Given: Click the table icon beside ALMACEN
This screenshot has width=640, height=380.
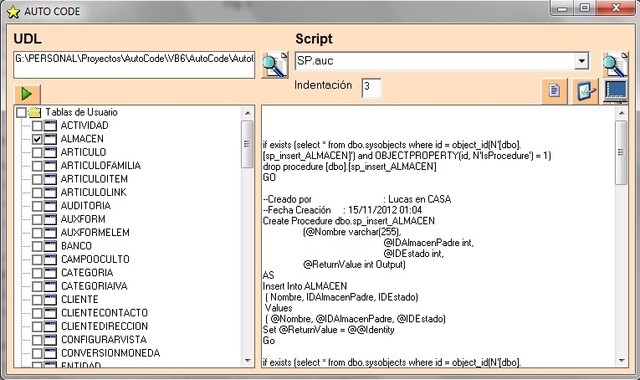Looking at the screenshot, I should pyautogui.click(x=50, y=139).
